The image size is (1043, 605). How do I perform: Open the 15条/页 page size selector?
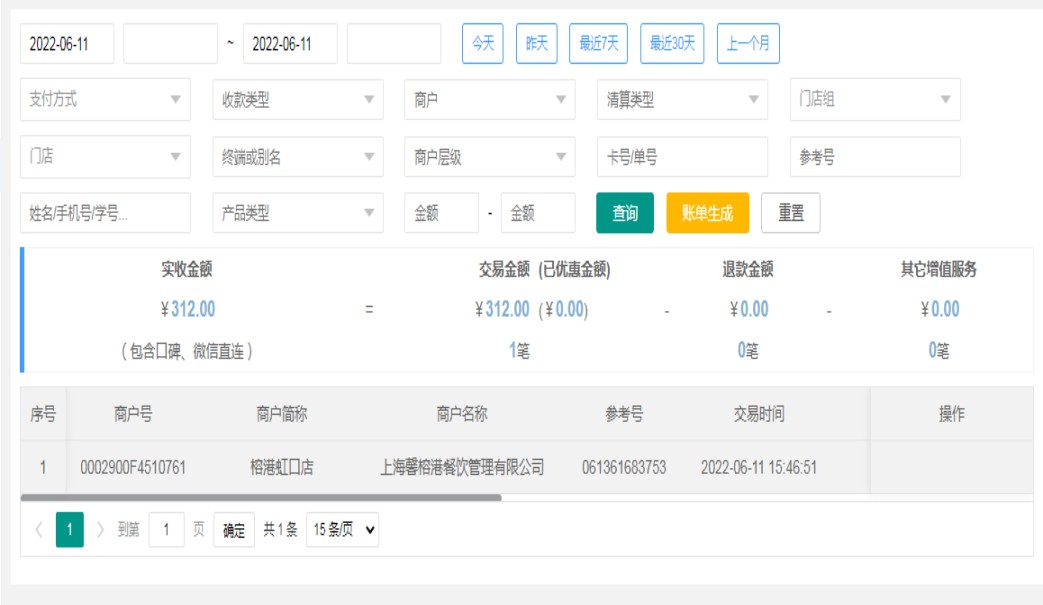(342, 530)
